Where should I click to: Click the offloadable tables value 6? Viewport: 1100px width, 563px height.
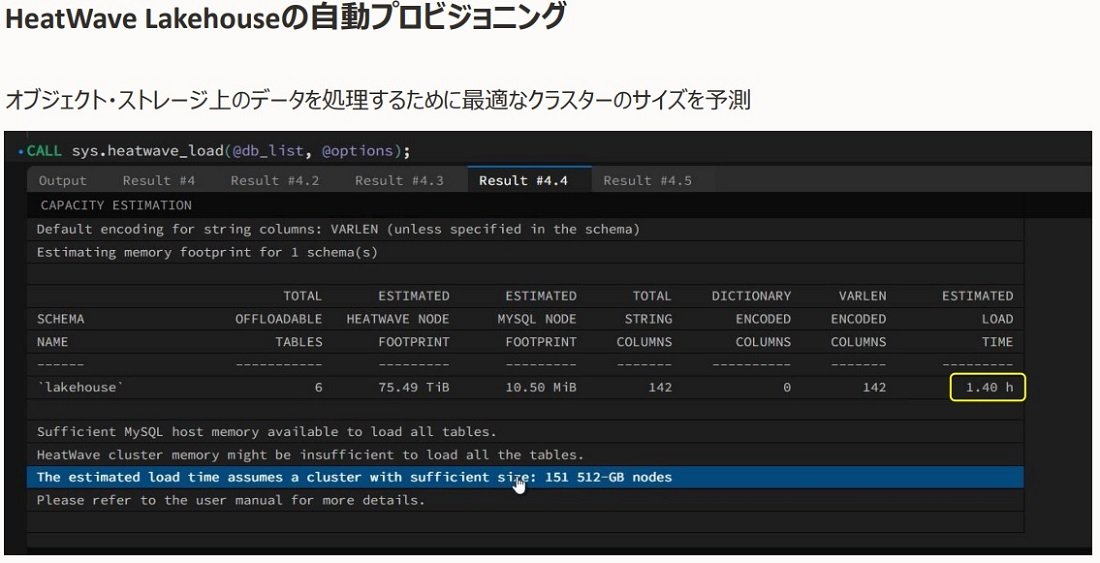(x=318, y=387)
